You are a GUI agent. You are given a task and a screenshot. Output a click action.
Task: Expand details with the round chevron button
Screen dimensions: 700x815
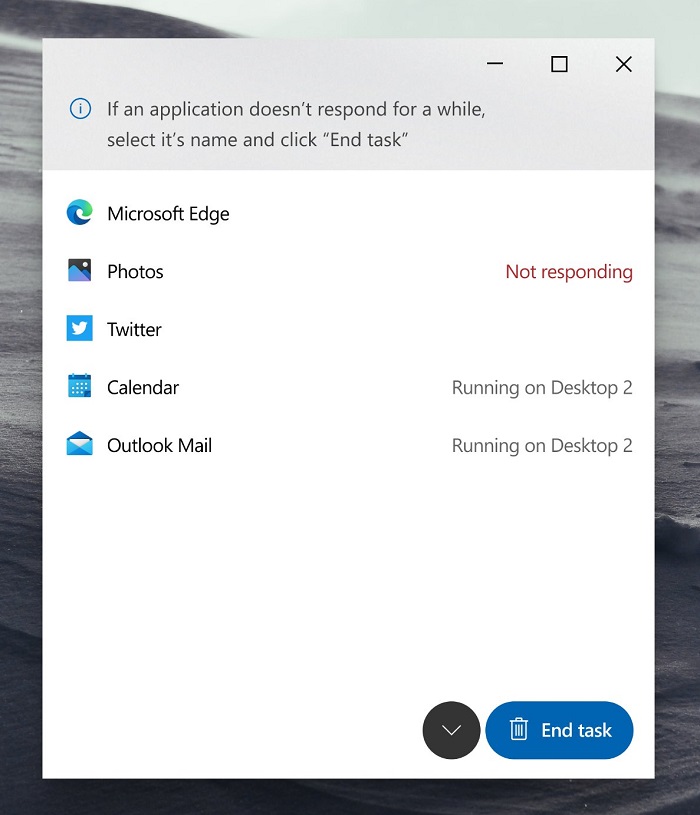[451, 730]
